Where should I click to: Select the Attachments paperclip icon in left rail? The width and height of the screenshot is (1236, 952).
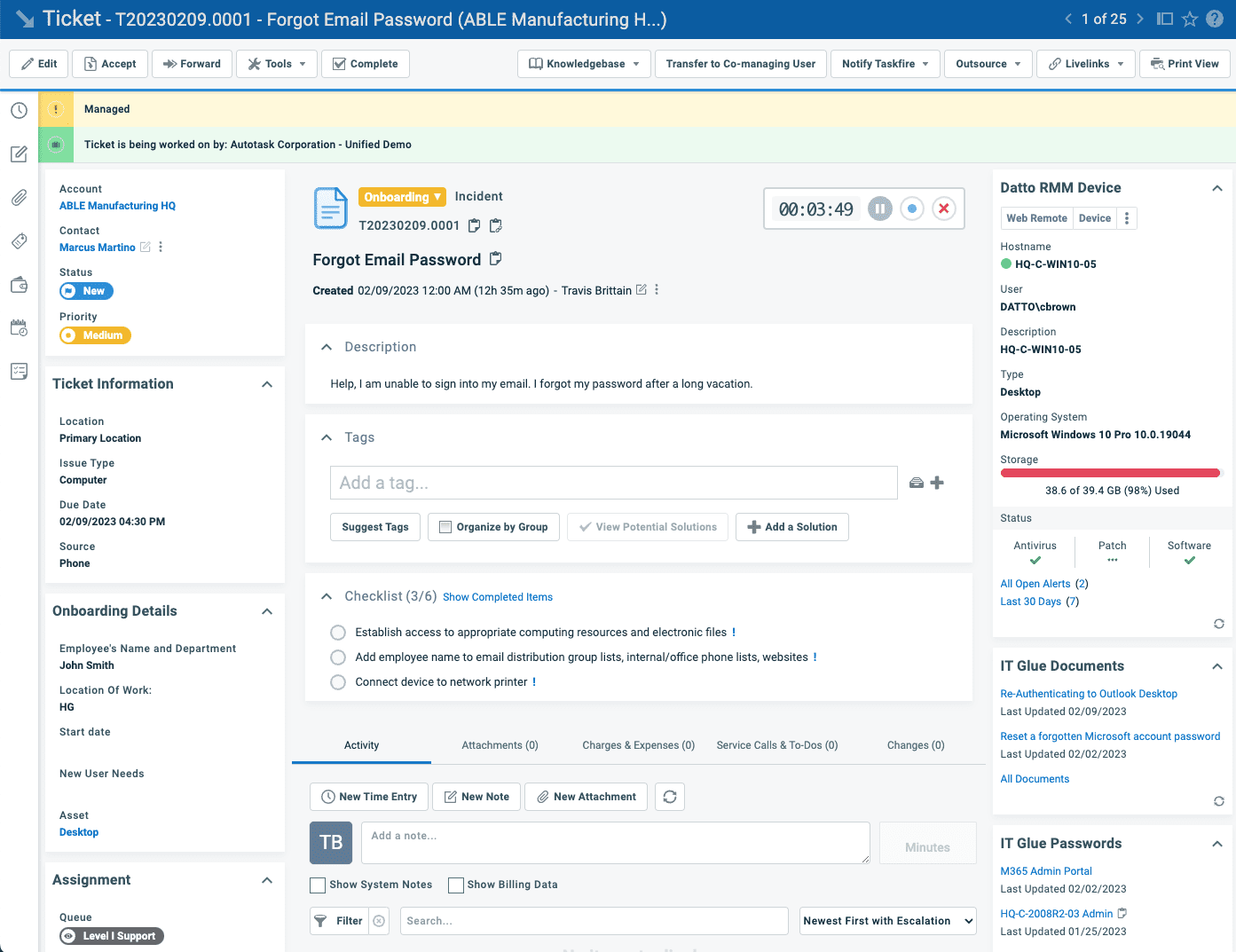click(x=19, y=197)
